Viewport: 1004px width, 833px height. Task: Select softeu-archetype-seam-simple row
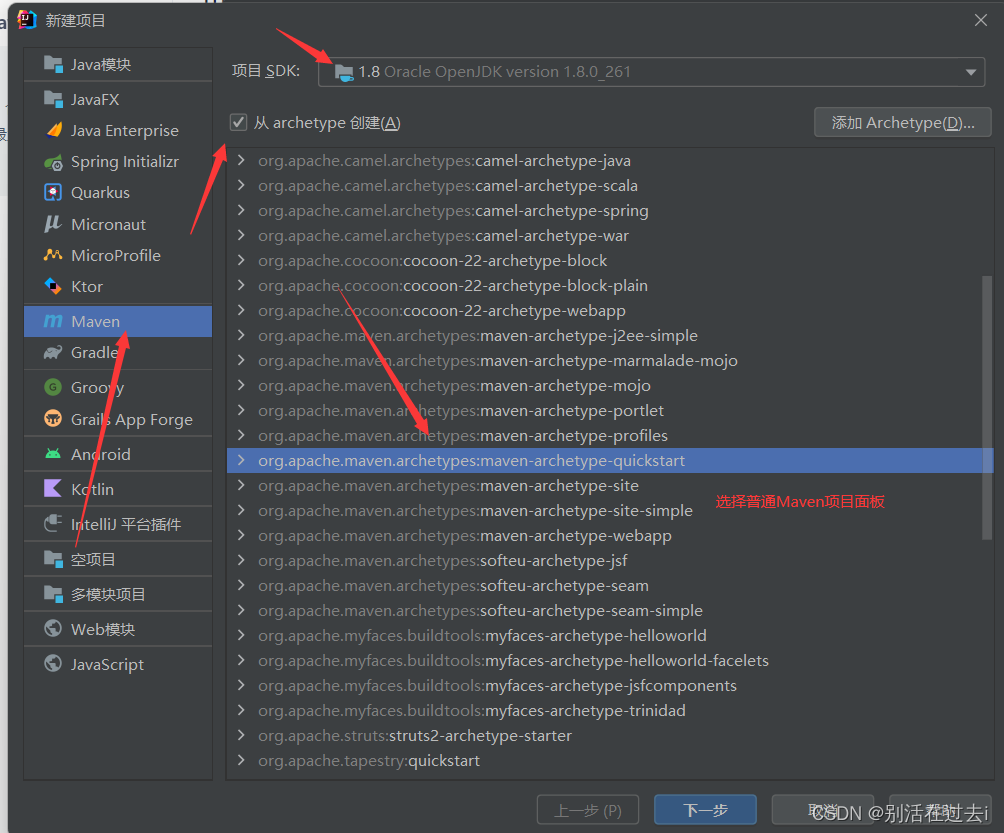[x=610, y=610]
